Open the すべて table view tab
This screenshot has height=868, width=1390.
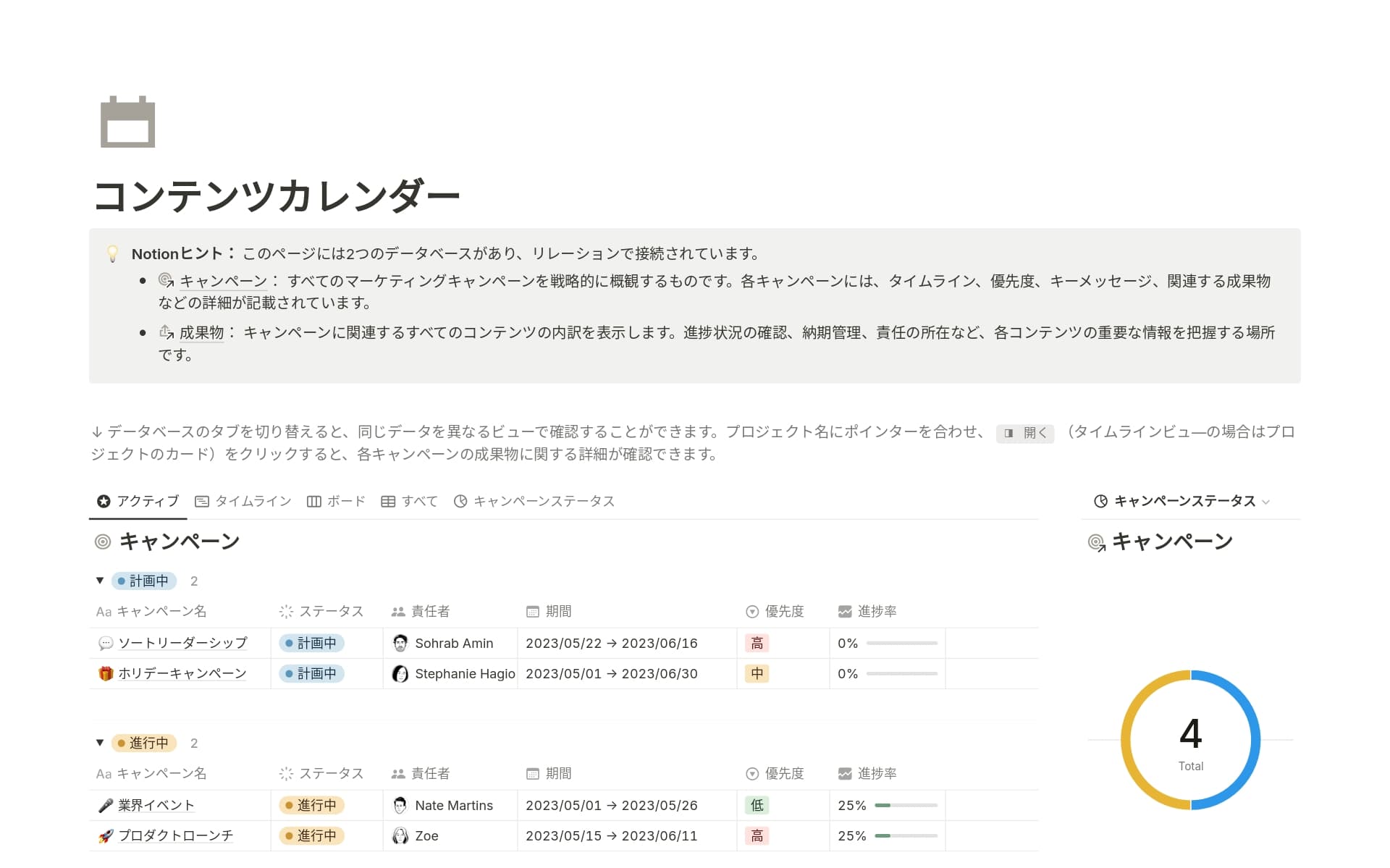[x=410, y=501]
